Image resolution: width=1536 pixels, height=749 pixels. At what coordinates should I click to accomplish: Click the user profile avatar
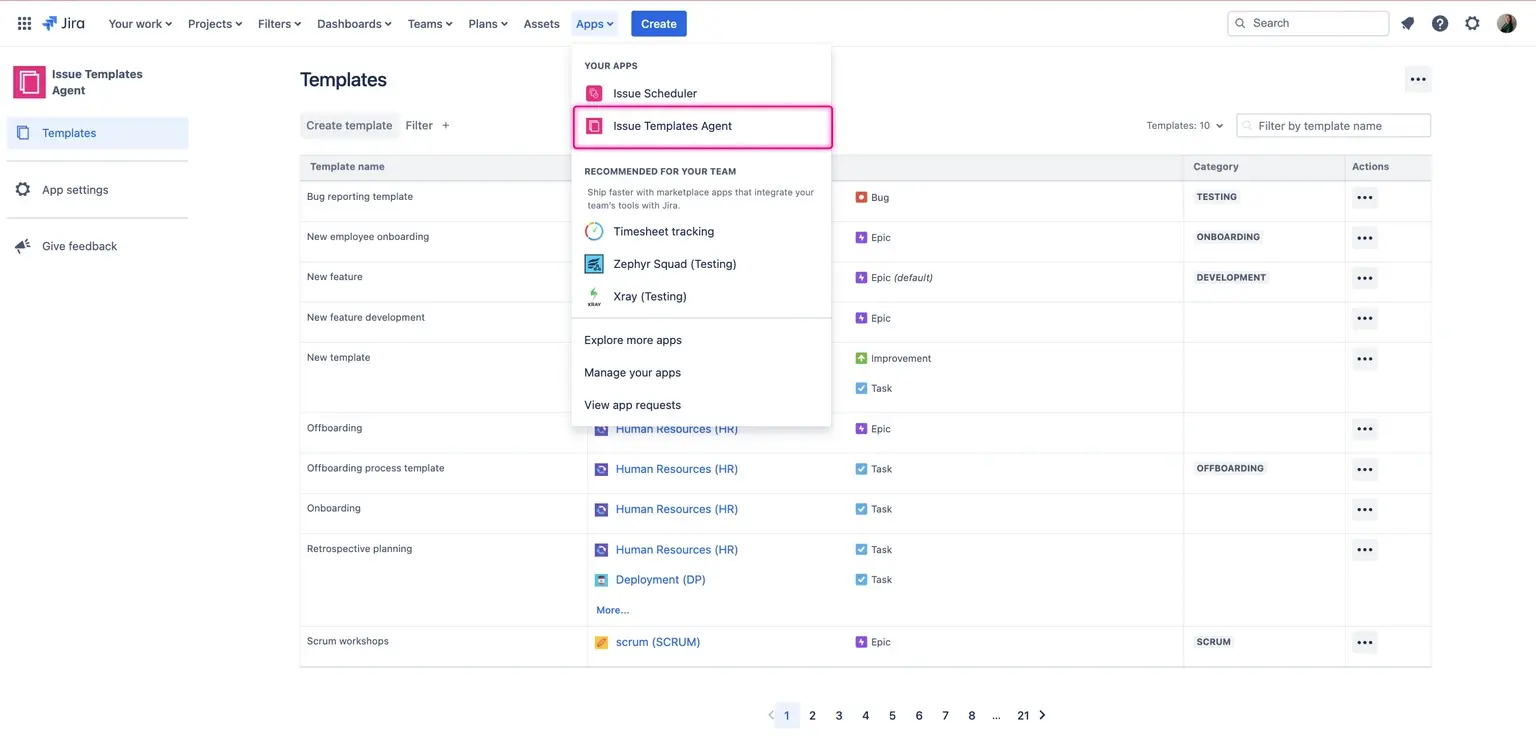[1506, 23]
